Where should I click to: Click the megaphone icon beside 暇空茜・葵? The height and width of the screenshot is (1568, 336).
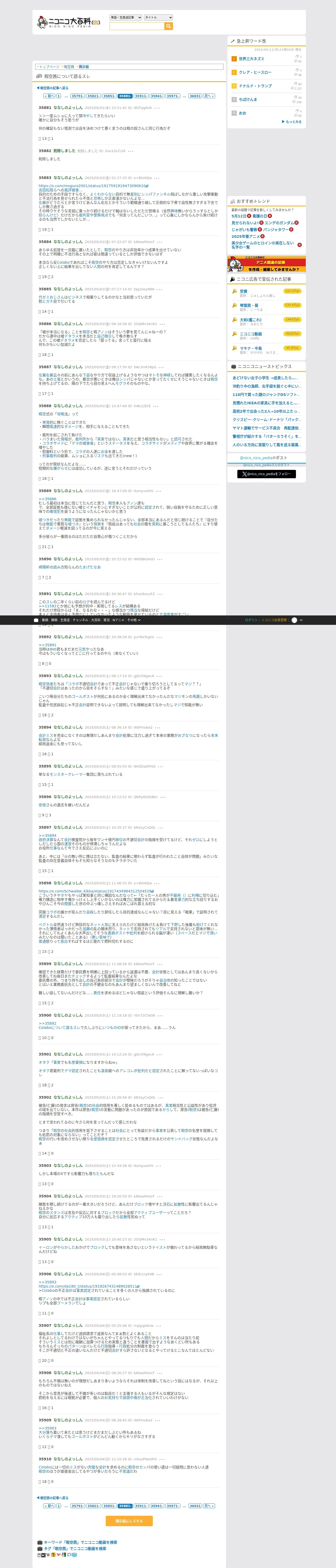tap(234, 305)
